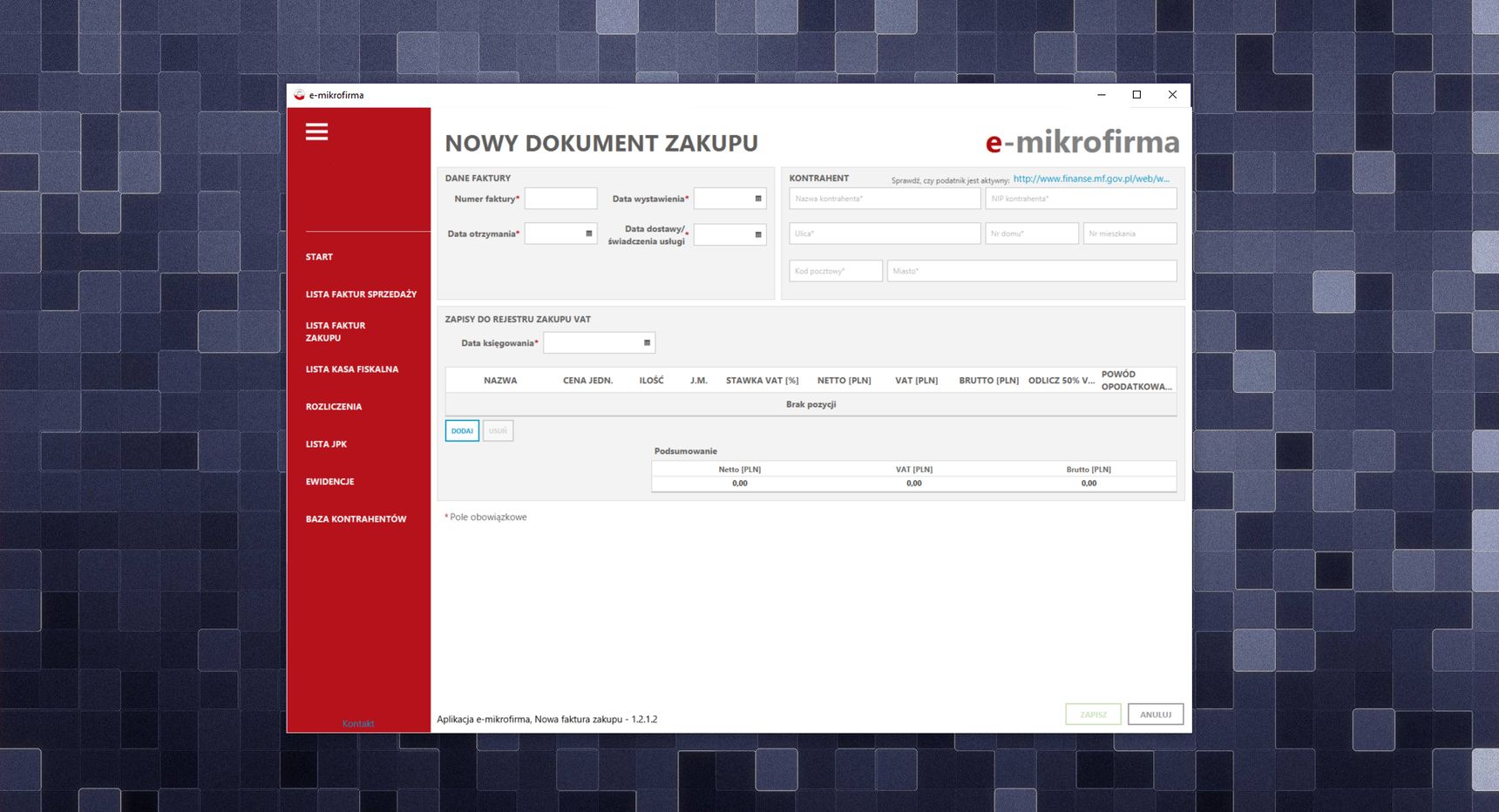Click the VAT [PLN] table column header
This screenshot has height=812, width=1499.
tap(916, 381)
